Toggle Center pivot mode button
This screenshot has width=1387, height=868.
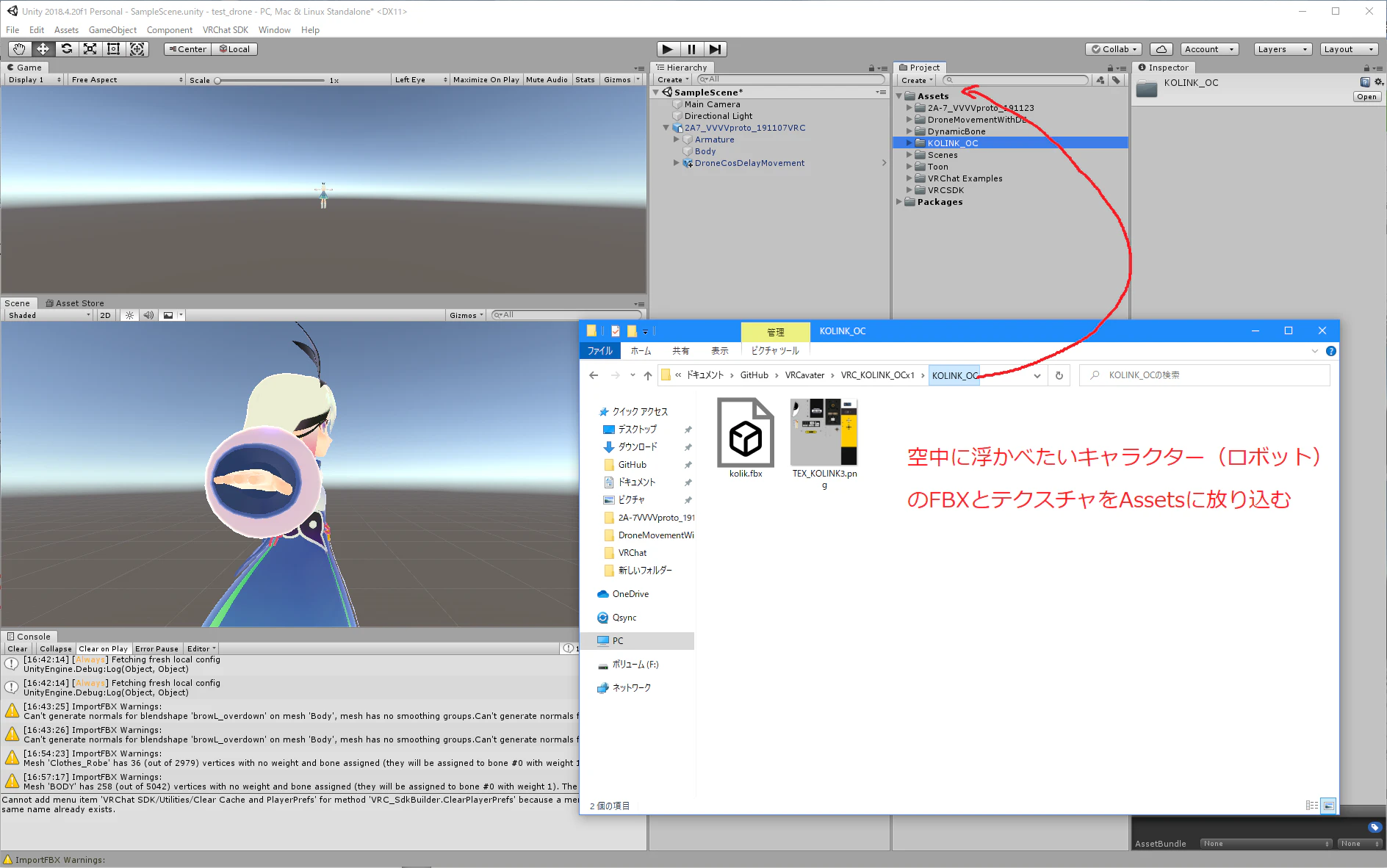click(187, 49)
